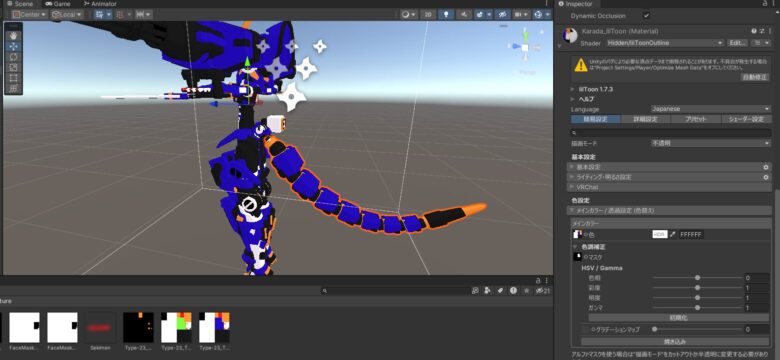Screen dimensions: 780x360
Task: Click the eyedropper next to FFFFFF color
Action: click(x=673, y=234)
